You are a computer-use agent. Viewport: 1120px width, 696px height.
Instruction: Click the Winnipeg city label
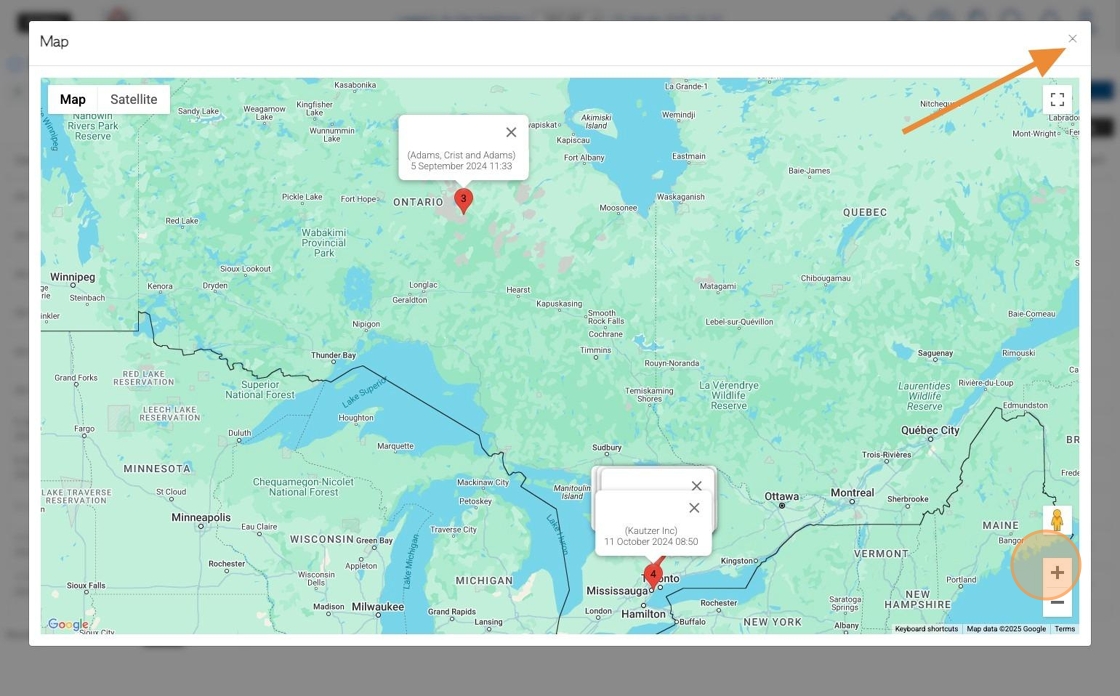[x=72, y=277]
